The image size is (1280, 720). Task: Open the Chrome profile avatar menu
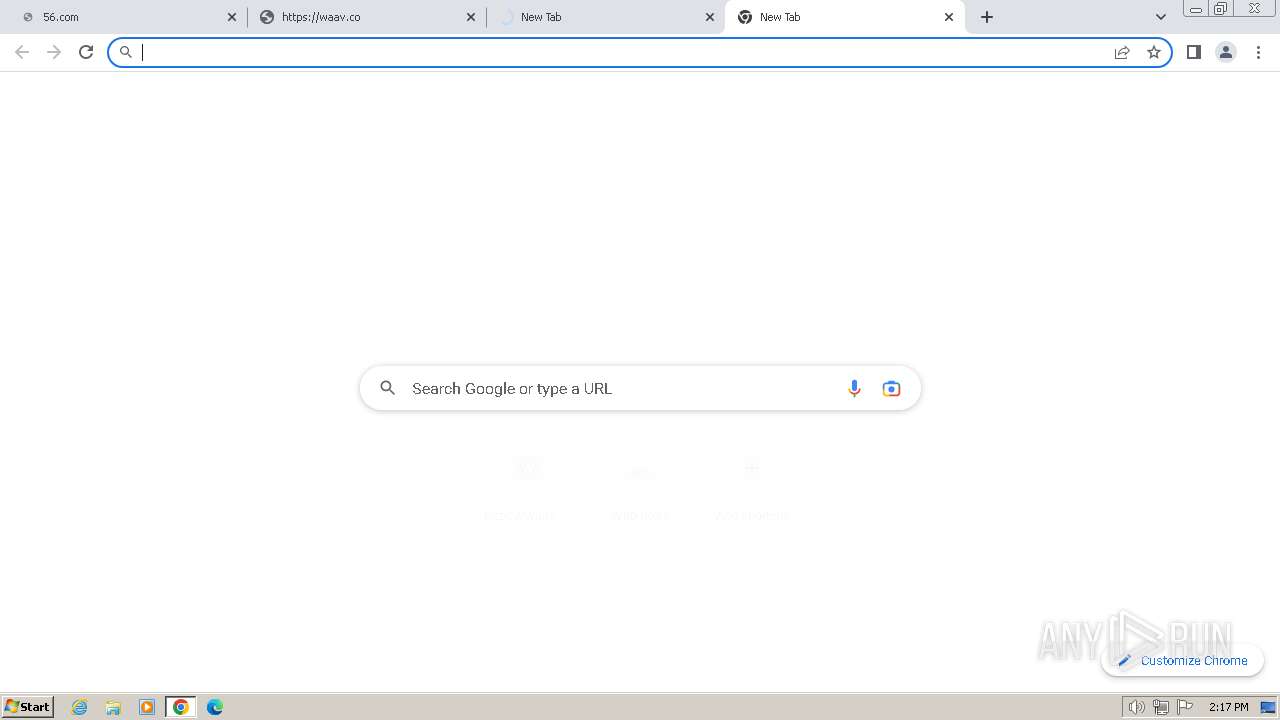(x=1226, y=52)
